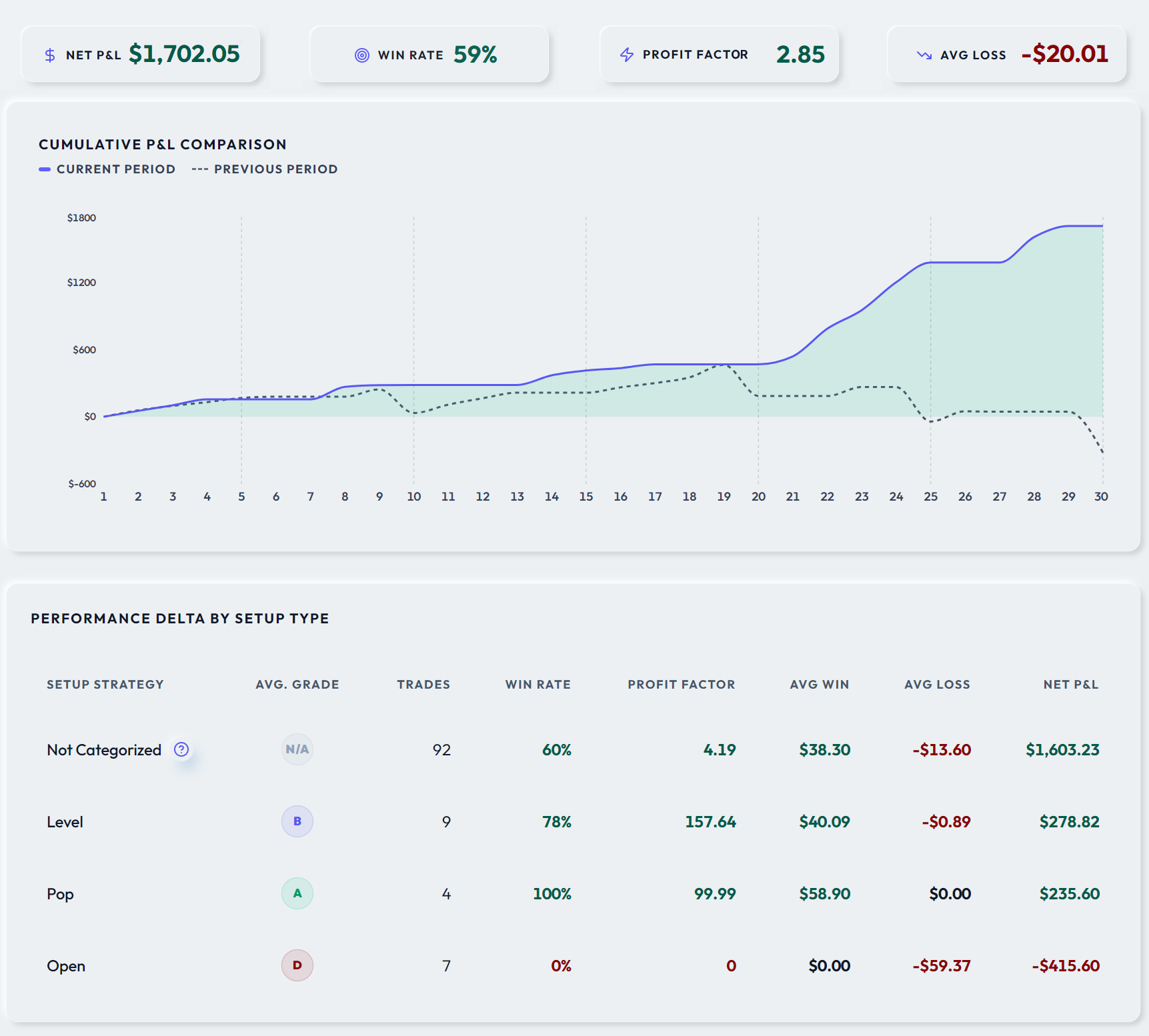Click the 60% win rate cell
Screen dimensions: 1149x1036
557,750
